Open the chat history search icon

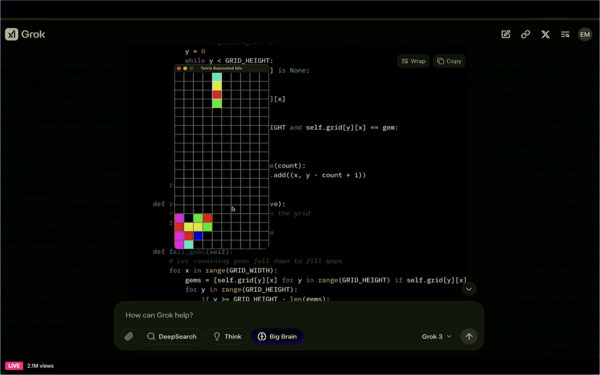click(565, 34)
